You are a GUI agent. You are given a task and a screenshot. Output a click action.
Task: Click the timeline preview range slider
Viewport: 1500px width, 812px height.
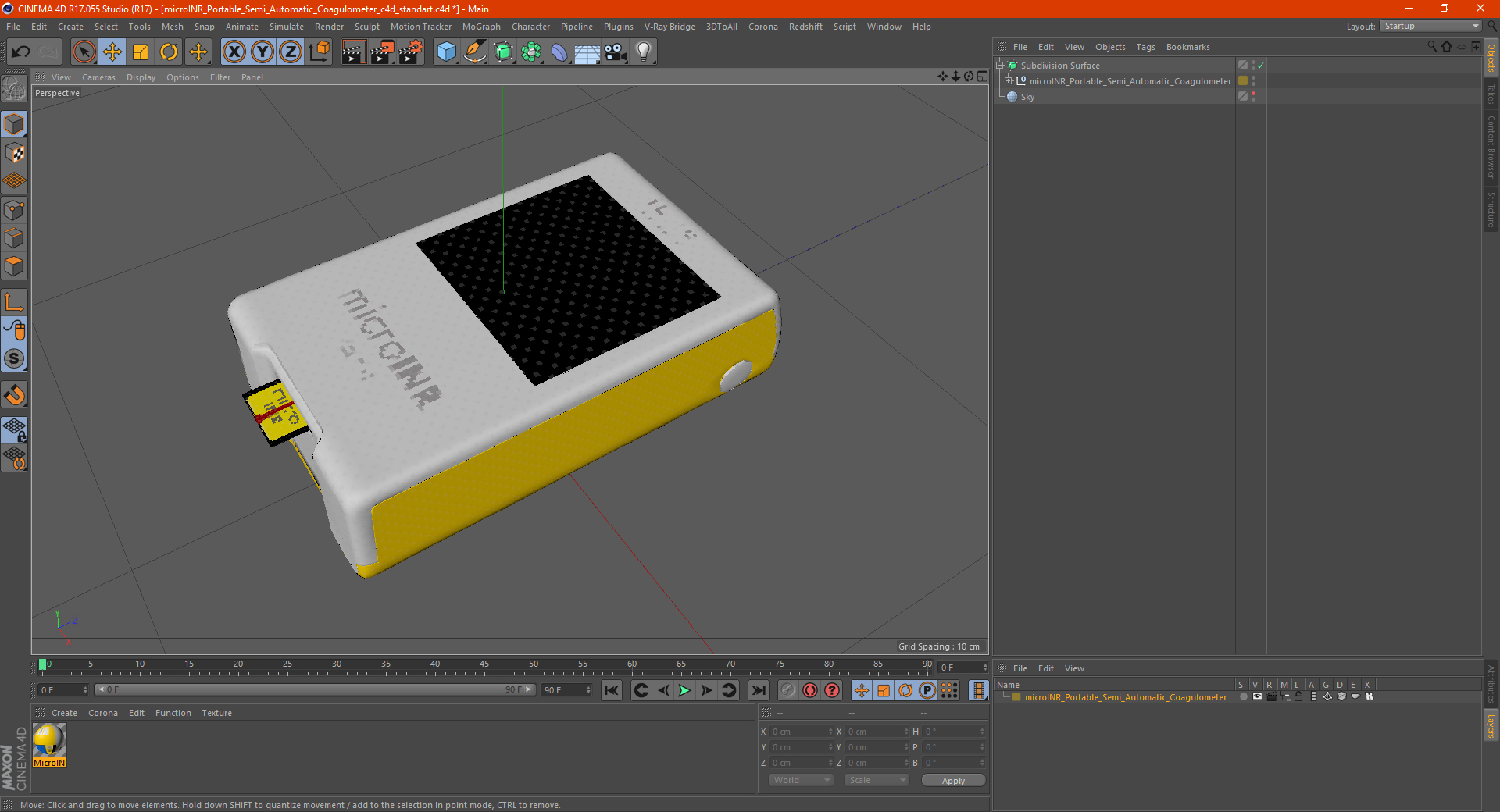click(x=315, y=689)
